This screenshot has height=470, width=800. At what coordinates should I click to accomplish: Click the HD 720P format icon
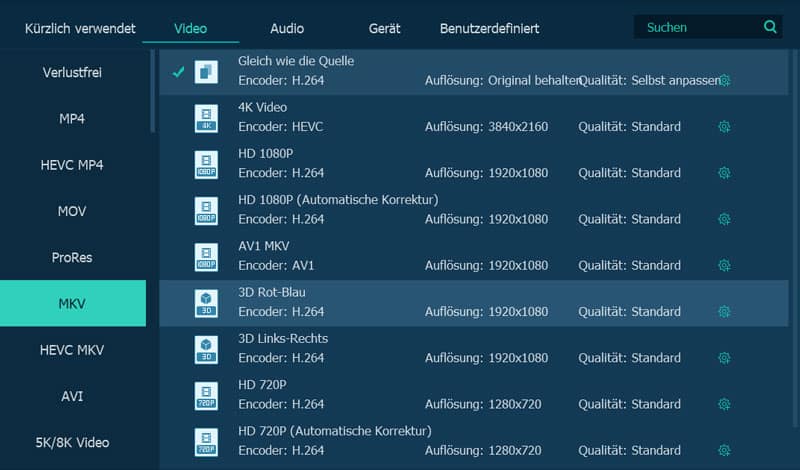pyautogui.click(x=206, y=396)
